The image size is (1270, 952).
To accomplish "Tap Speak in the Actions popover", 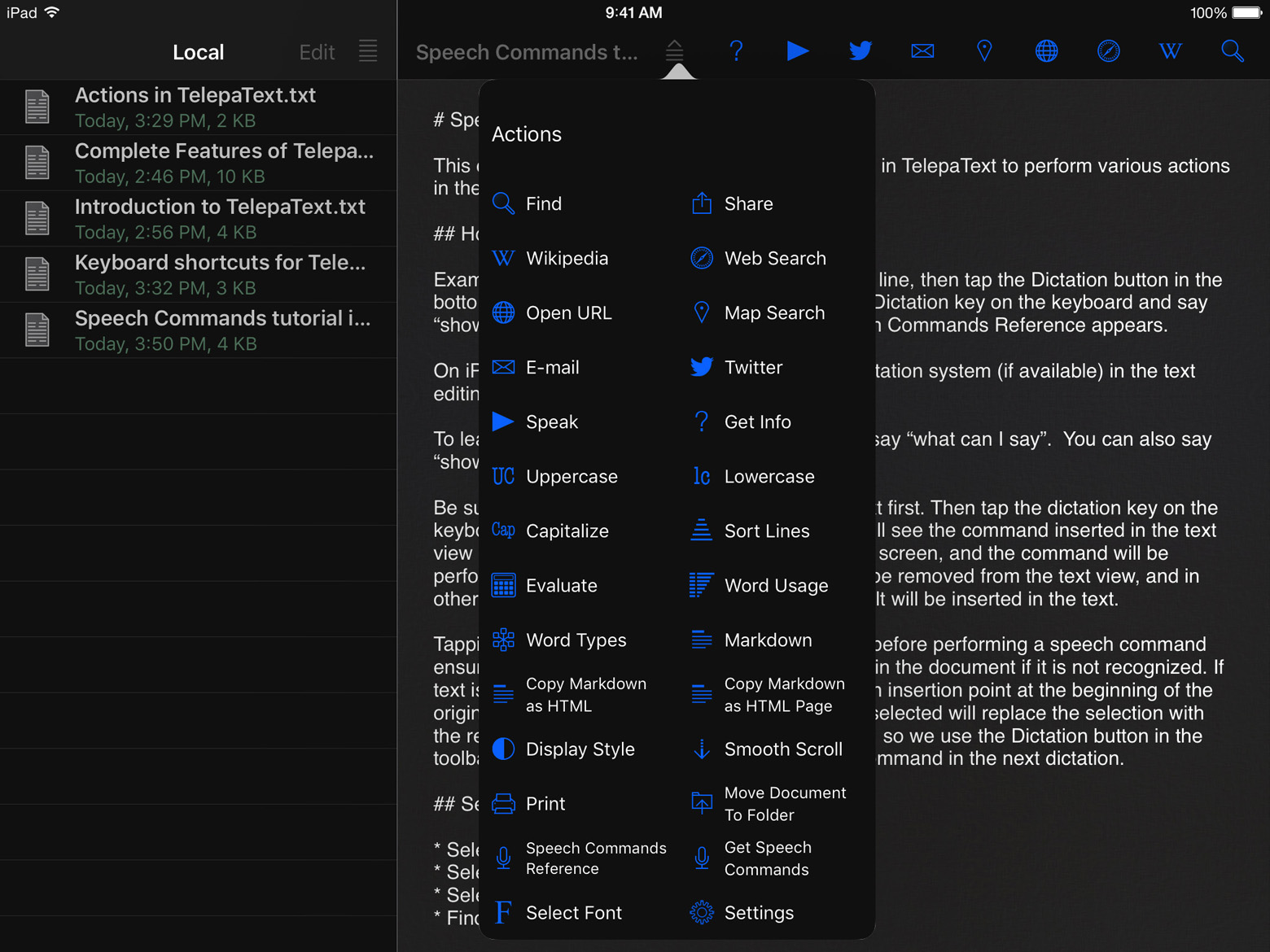I will [x=535, y=421].
